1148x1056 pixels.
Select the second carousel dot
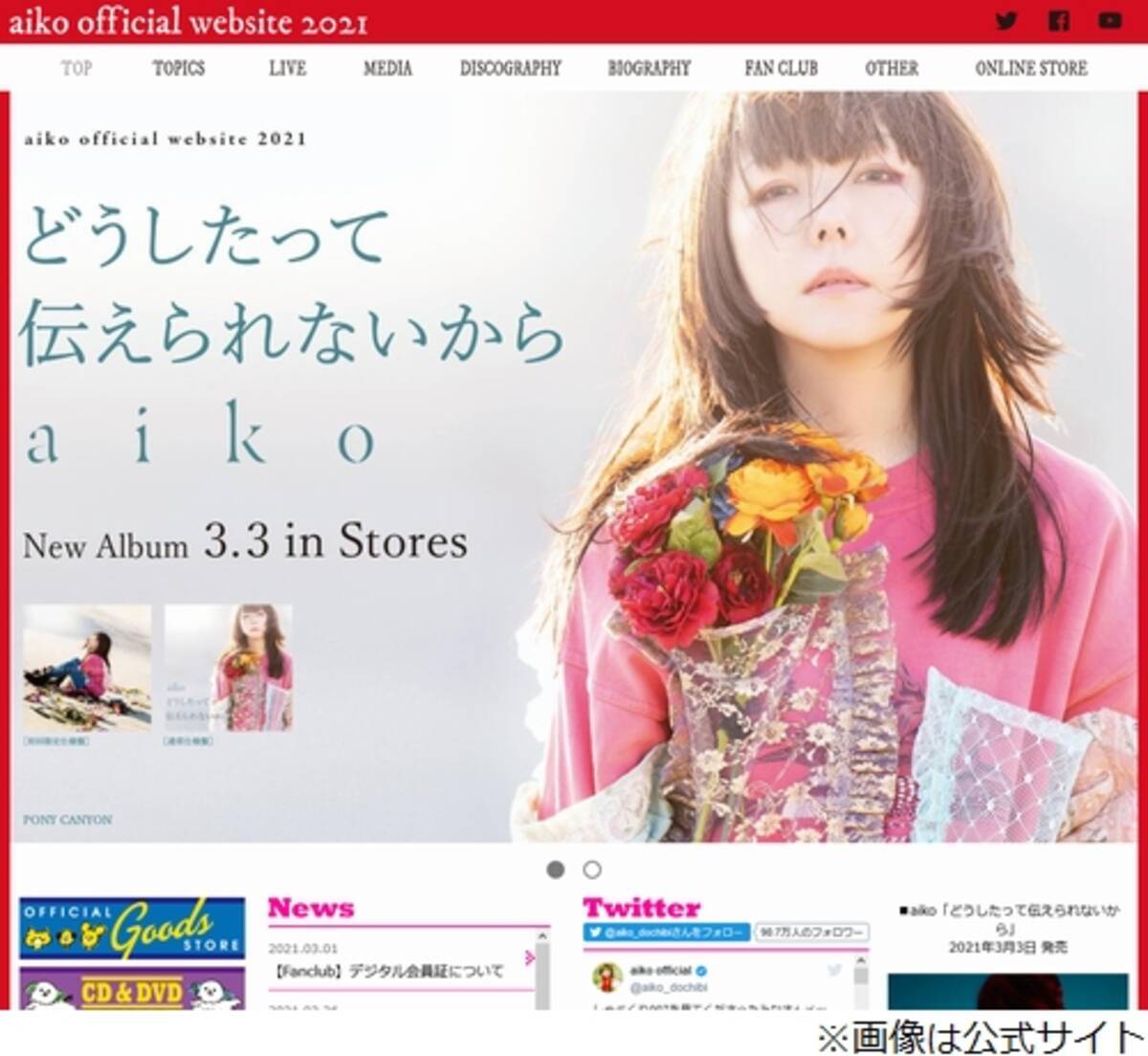point(593,870)
